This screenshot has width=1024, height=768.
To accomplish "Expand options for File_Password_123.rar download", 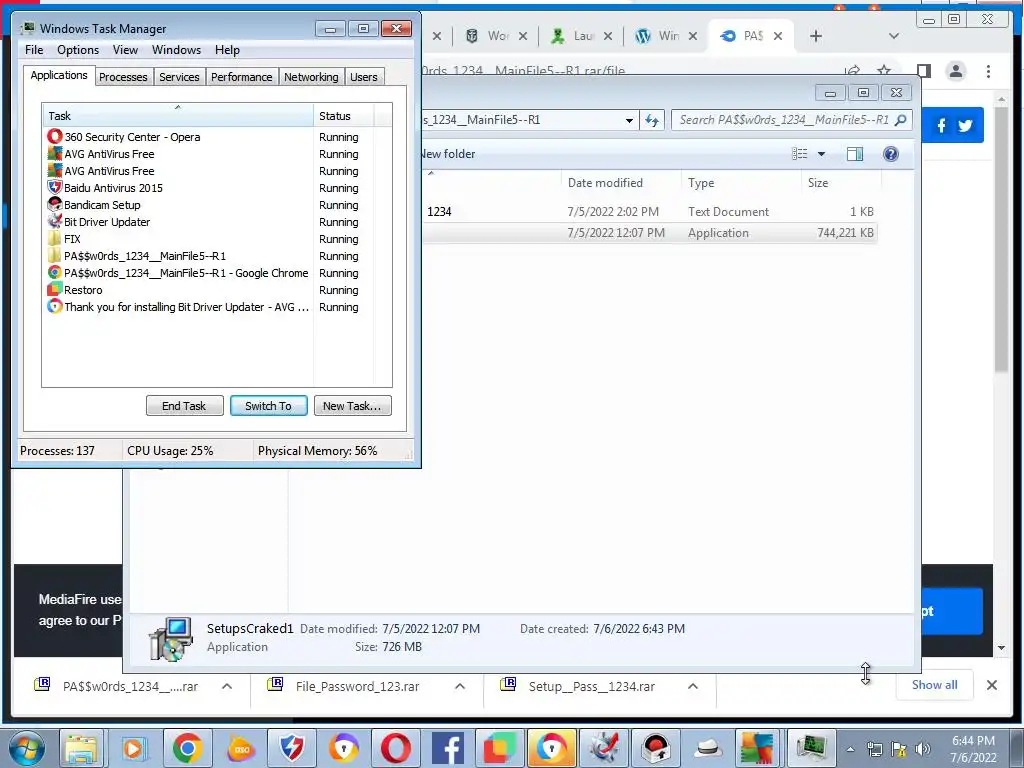I will [x=460, y=686].
